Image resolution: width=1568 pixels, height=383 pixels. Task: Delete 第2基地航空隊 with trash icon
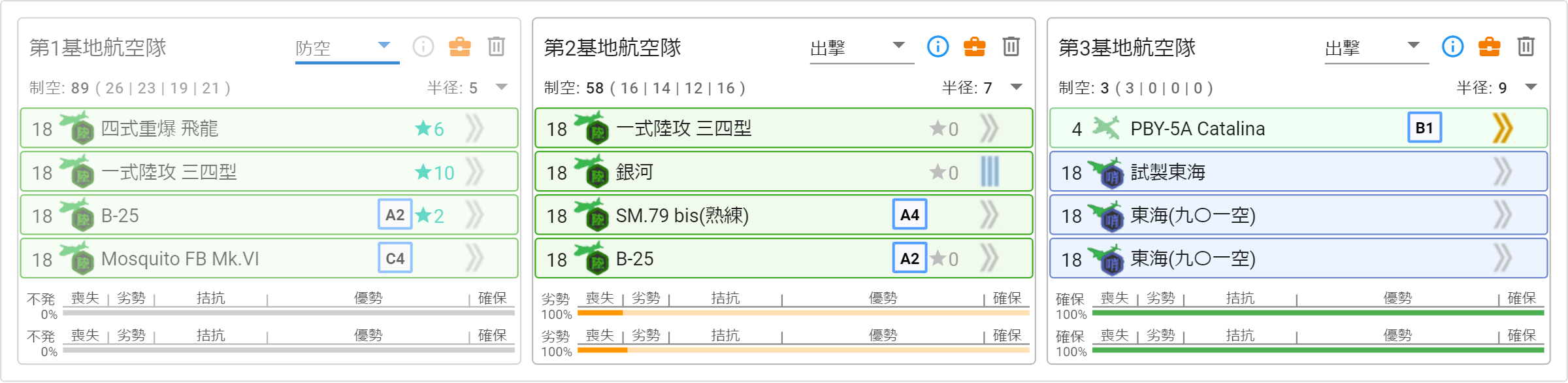1011,46
